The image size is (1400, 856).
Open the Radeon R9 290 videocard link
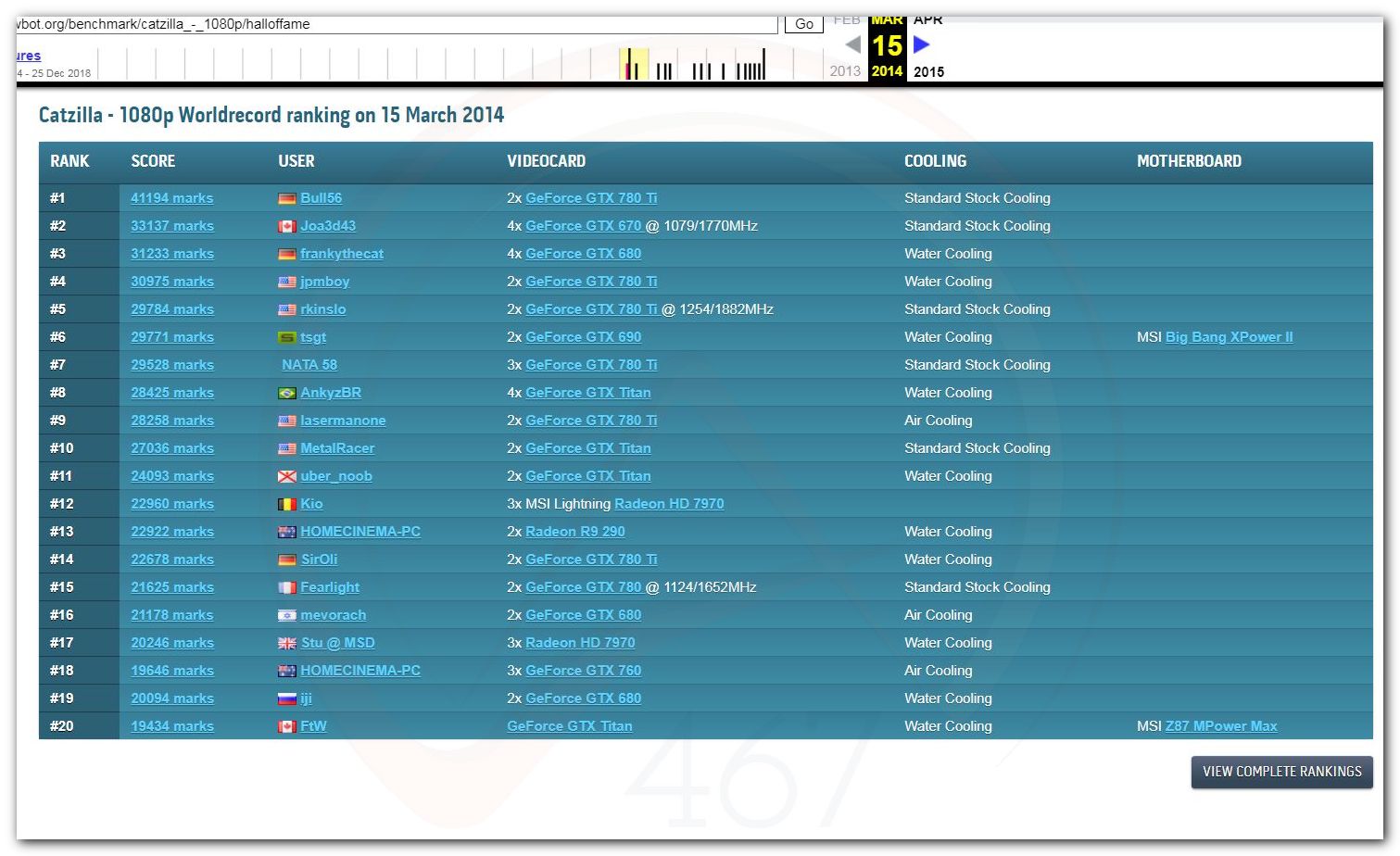coord(575,532)
